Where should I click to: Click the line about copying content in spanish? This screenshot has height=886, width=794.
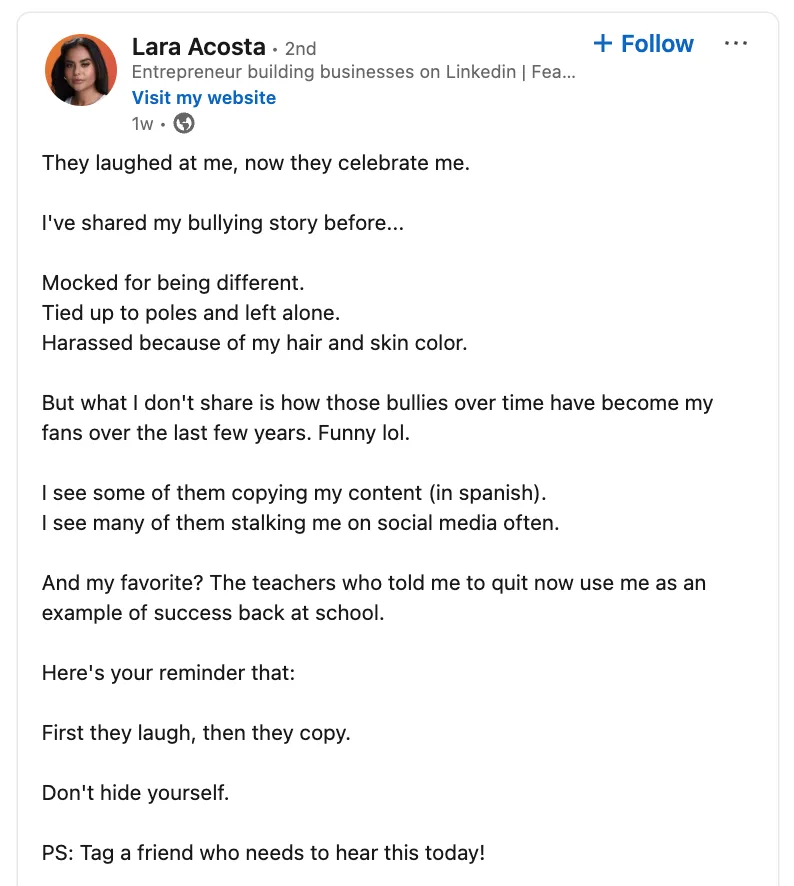(x=295, y=493)
